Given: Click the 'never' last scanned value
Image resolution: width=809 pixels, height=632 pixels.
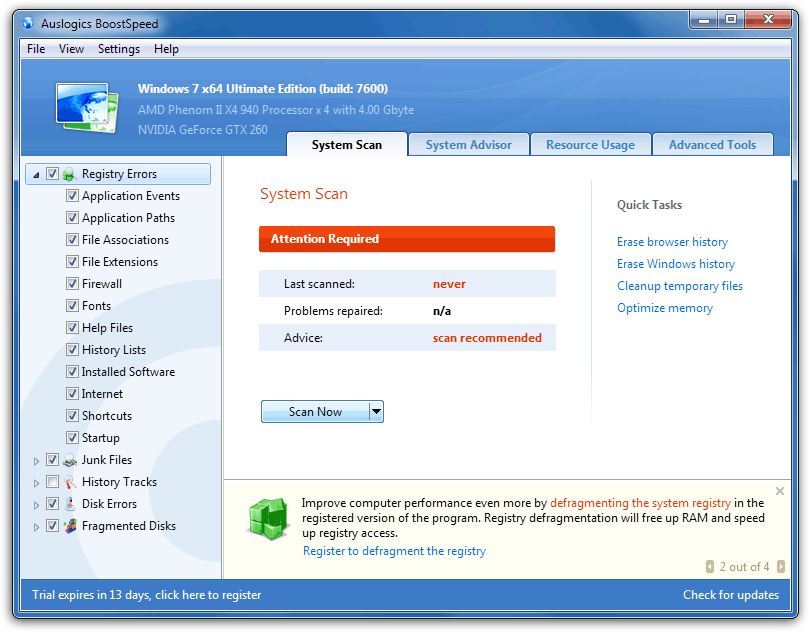Looking at the screenshot, I should [449, 284].
